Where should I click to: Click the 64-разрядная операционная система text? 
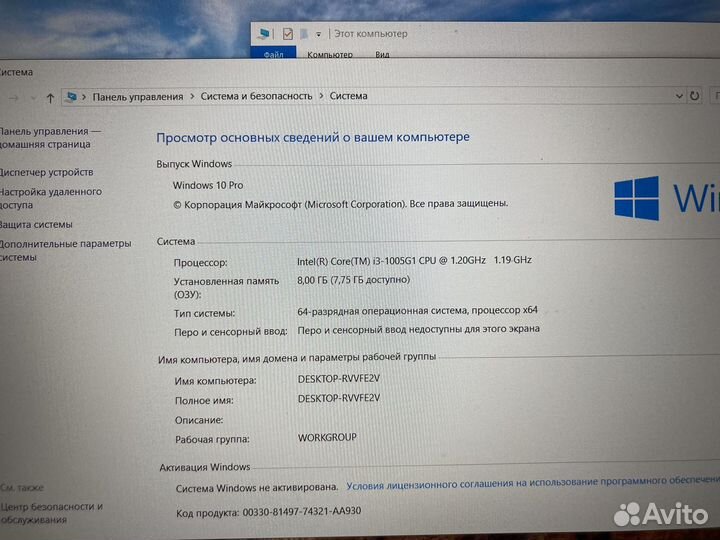[x=417, y=311]
